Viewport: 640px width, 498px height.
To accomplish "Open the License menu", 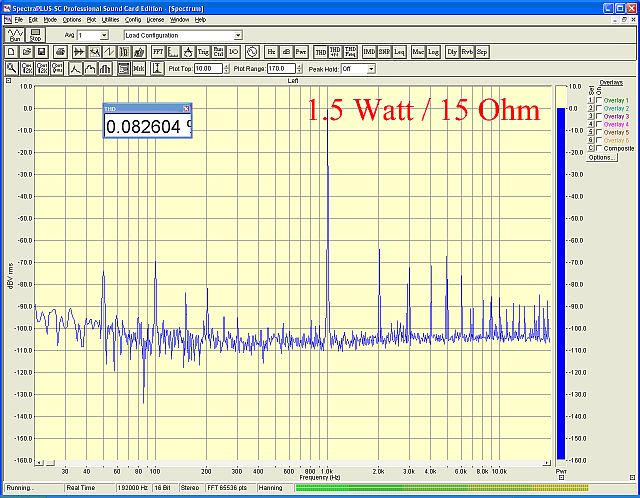I will (155, 20).
